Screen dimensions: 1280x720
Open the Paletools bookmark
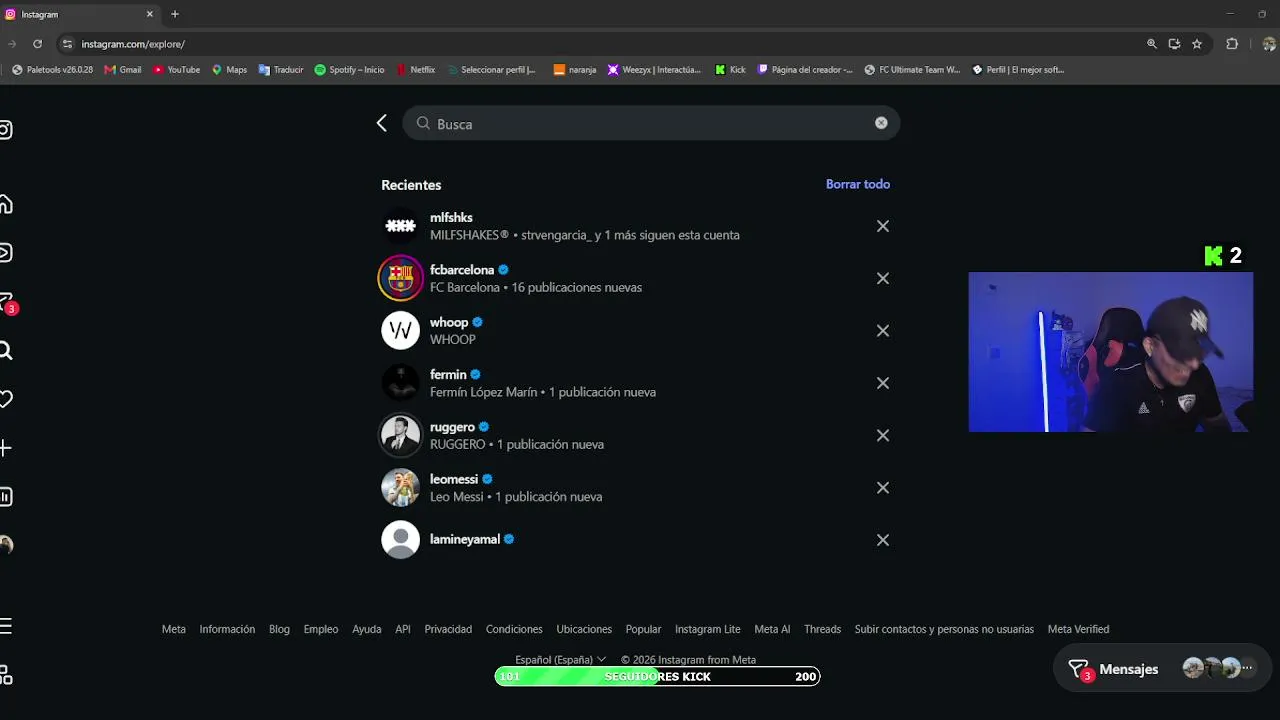pyautogui.click(x=52, y=70)
